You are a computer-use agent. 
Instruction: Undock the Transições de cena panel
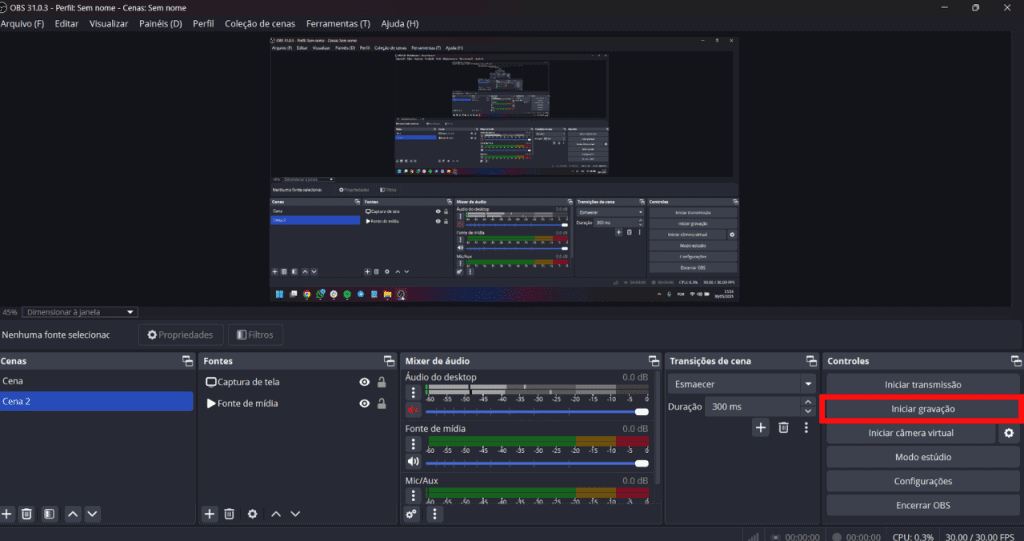coord(811,361)
